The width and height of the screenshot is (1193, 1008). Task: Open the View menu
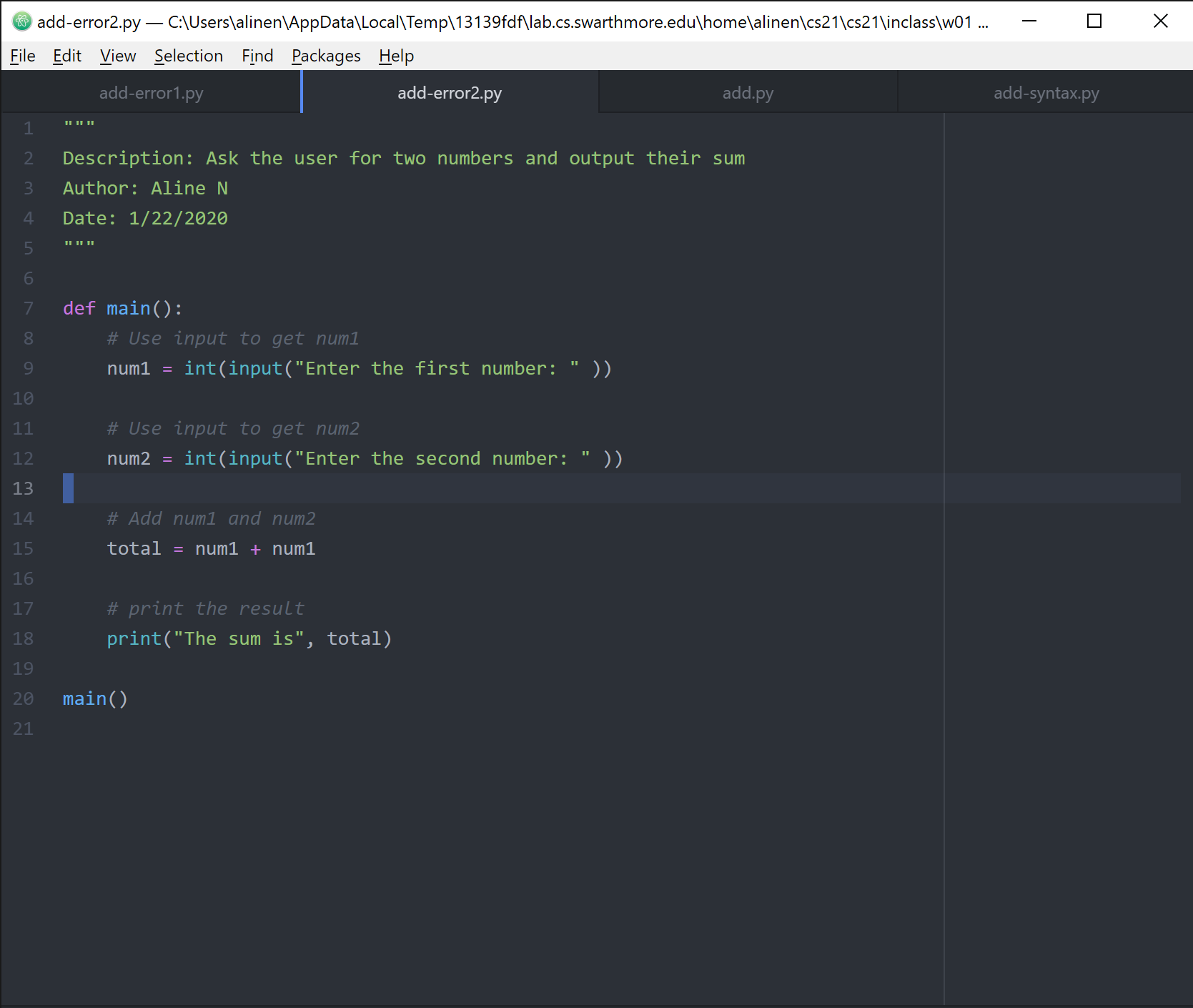click(x=118, y=56)
